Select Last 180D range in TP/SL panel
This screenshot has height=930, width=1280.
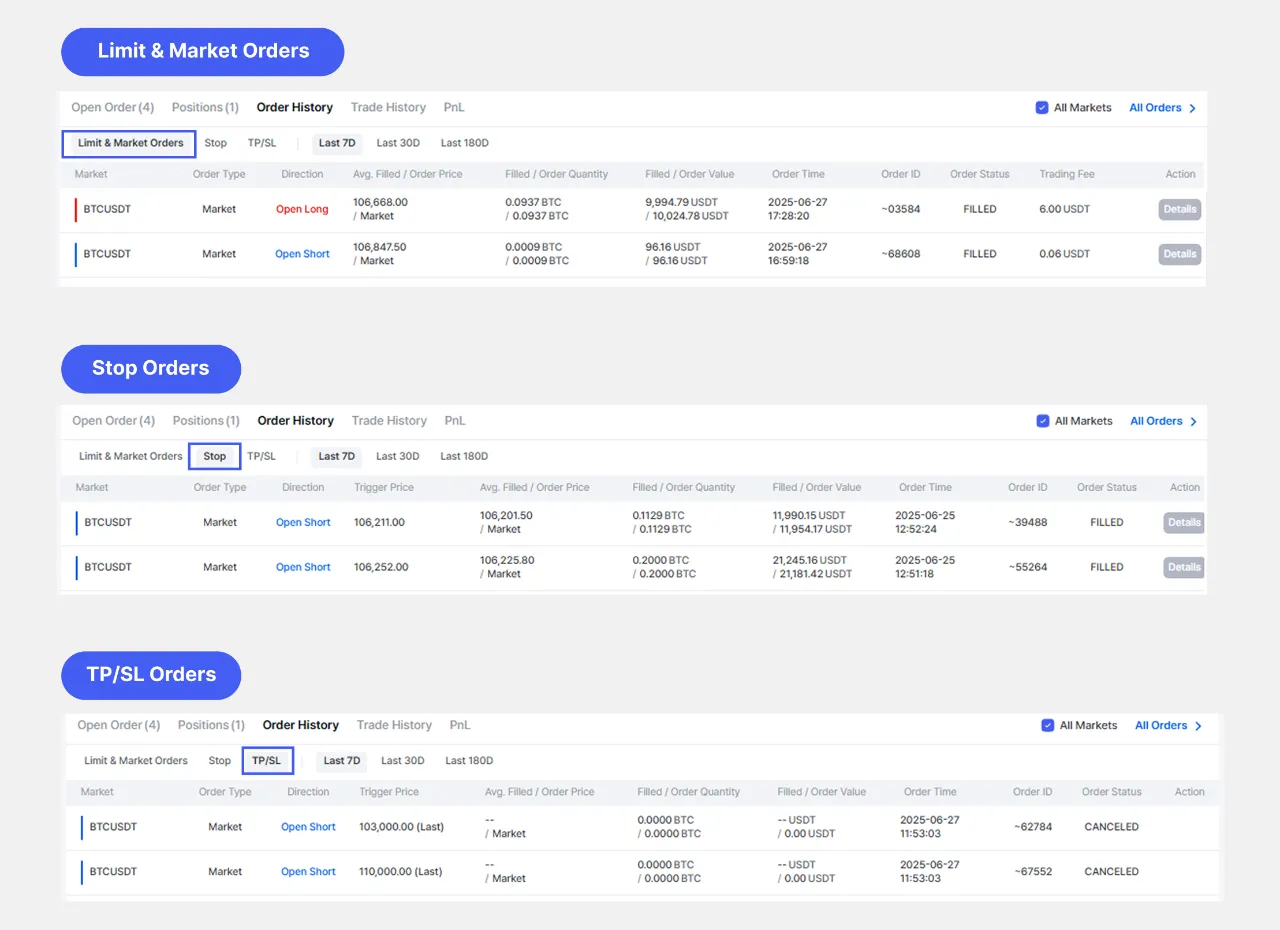(469, 761)
